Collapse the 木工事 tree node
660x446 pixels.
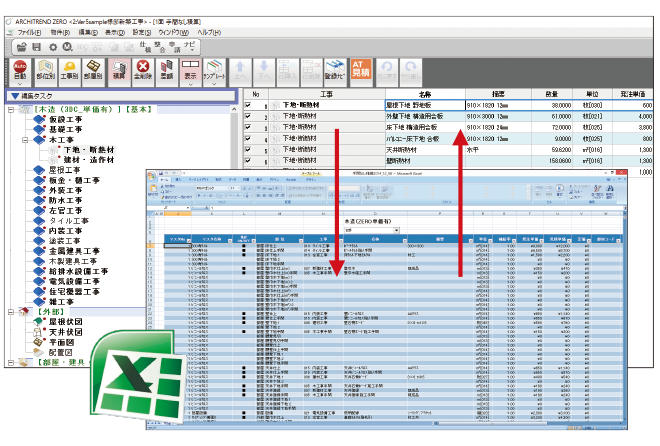[25, 140]
